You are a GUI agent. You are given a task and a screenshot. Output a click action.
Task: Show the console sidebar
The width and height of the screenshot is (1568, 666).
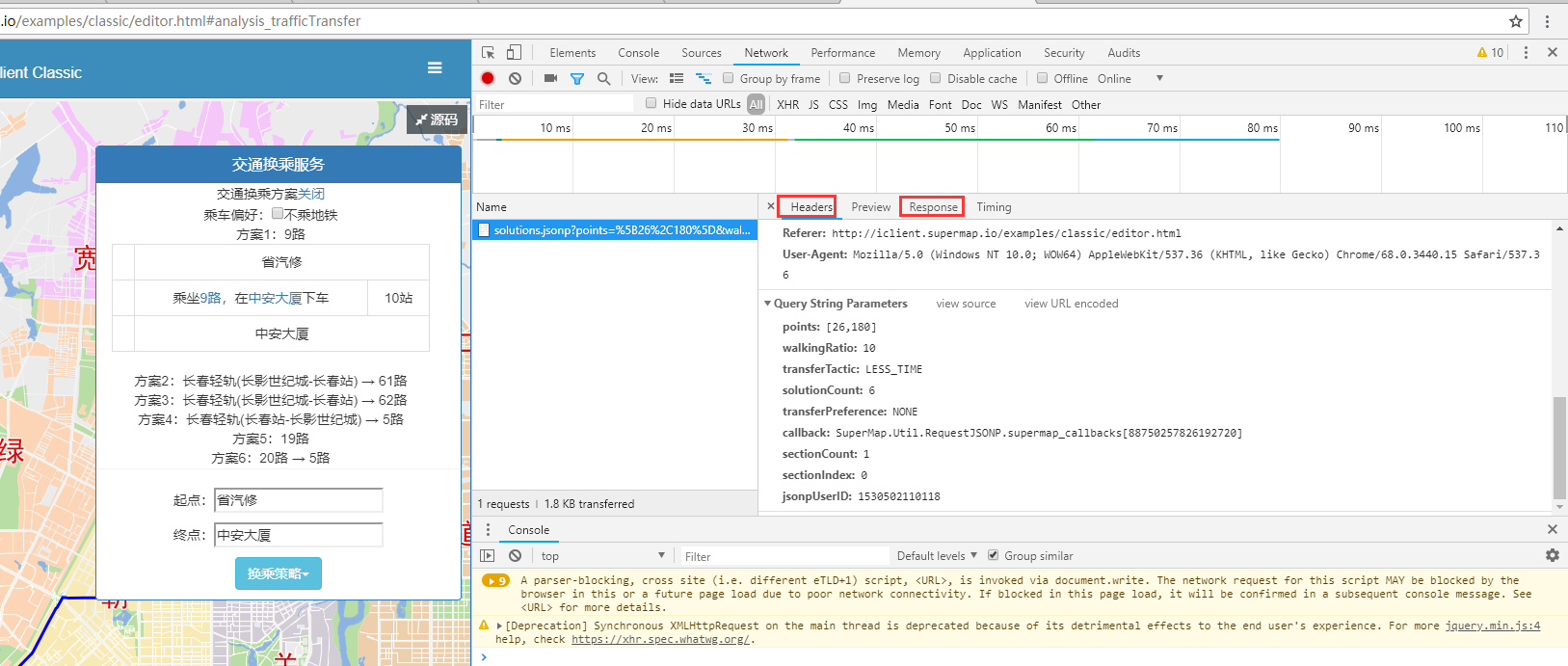(488, 556)
